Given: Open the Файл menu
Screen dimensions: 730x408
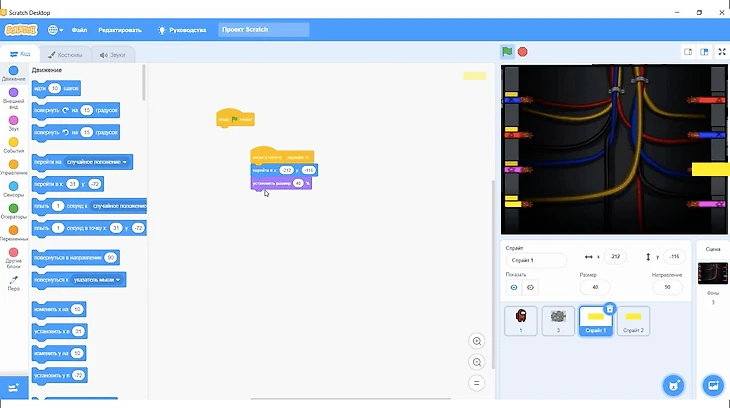Looking at the screenshot, I should (79, 30).
